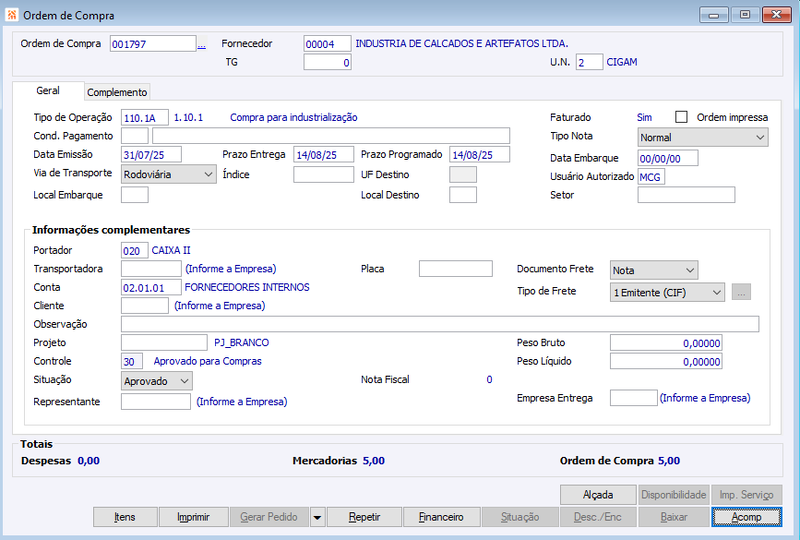Click the Acomp button
The width and height of the screenshot is (800, 540).
746,517
